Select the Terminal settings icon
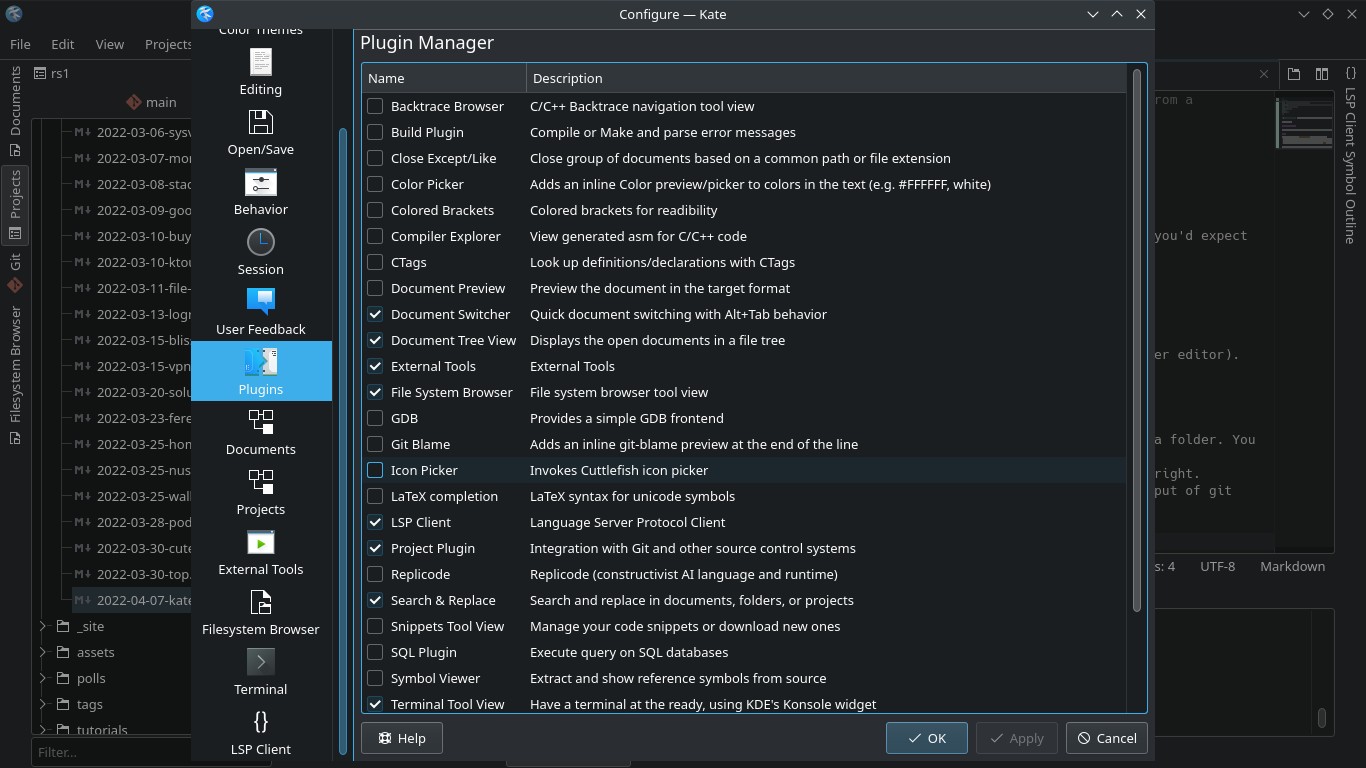The image size is (1366, 768). [x=261, y=662]
